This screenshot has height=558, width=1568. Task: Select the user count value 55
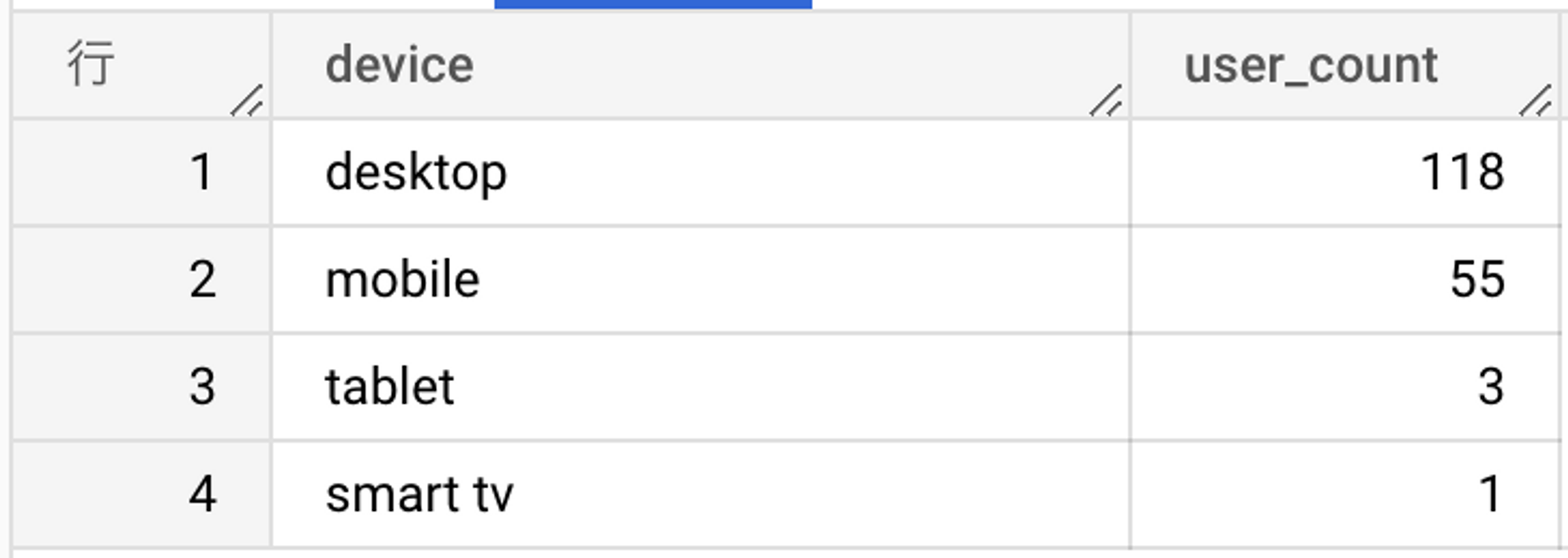pos(1478,279)
